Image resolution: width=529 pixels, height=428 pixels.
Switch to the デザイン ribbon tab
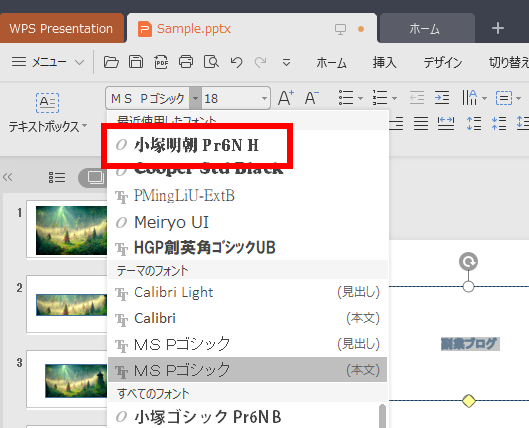tap(443, 63)
